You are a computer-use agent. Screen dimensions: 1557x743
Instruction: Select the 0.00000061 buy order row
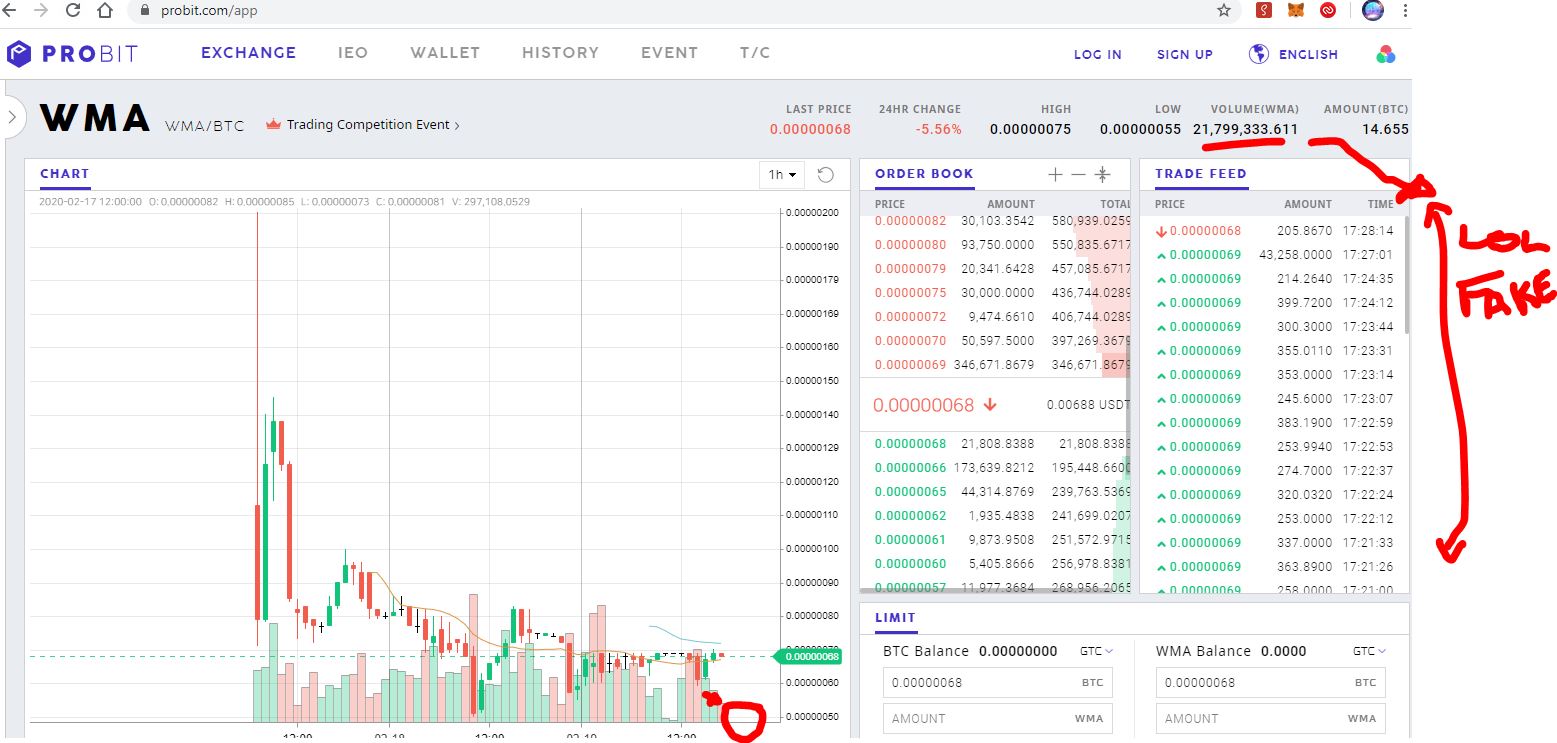tap(996, 540)
